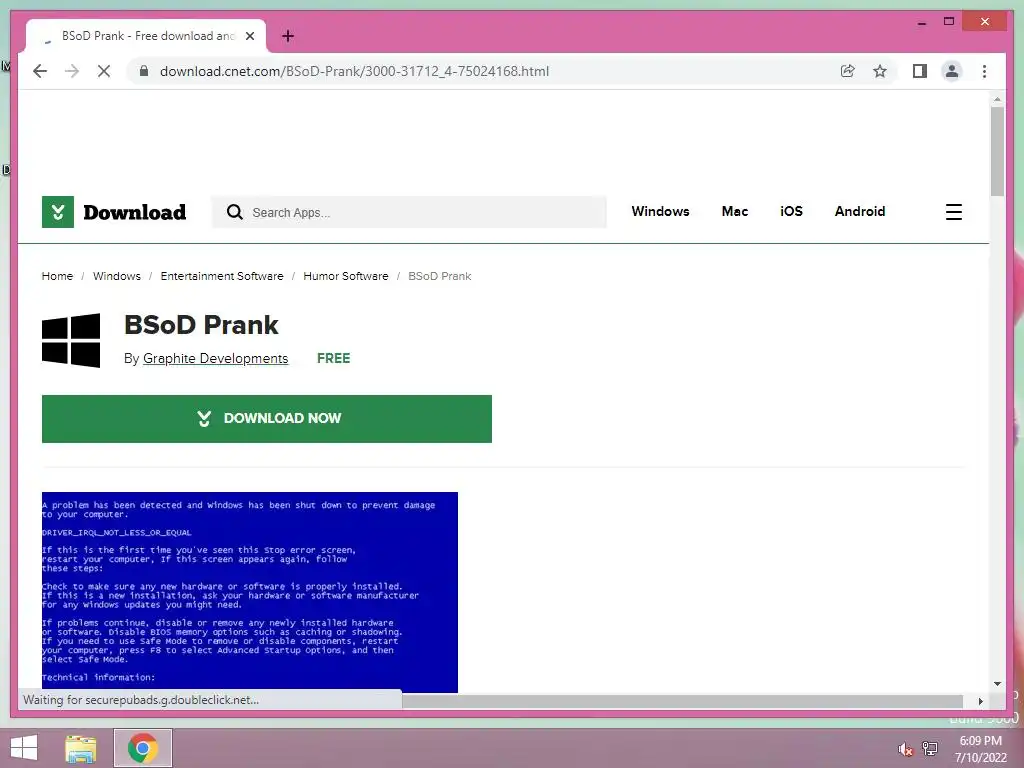The height and width of the screenshot is (768, 1024).
Task: Click the muted volume tray icon
Action: pos(905,749)
